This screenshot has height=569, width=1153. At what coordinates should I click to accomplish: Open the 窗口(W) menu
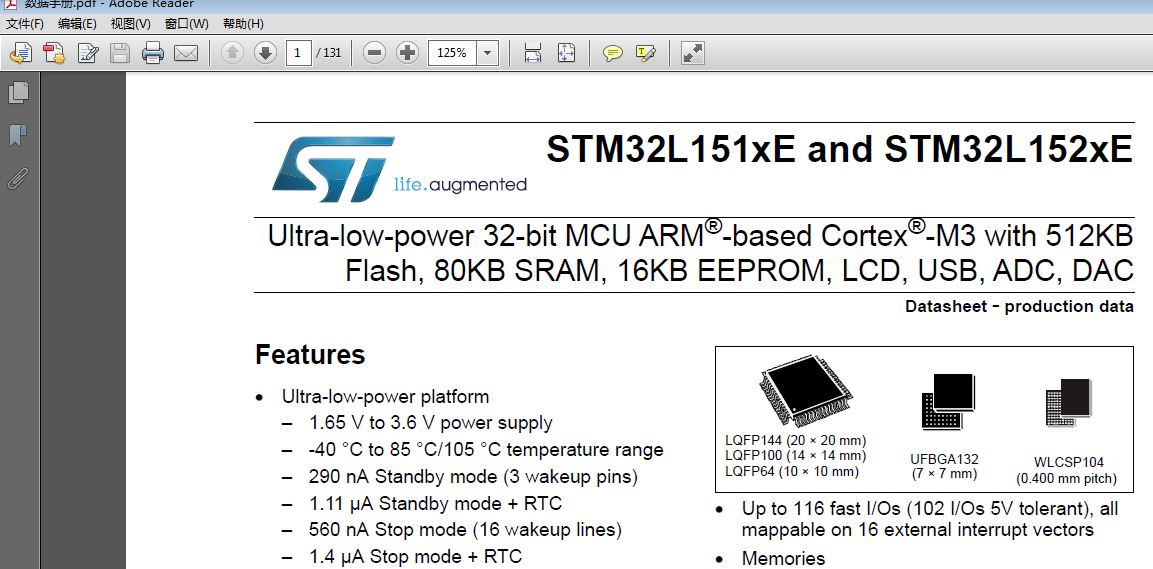tap(186, 24)
